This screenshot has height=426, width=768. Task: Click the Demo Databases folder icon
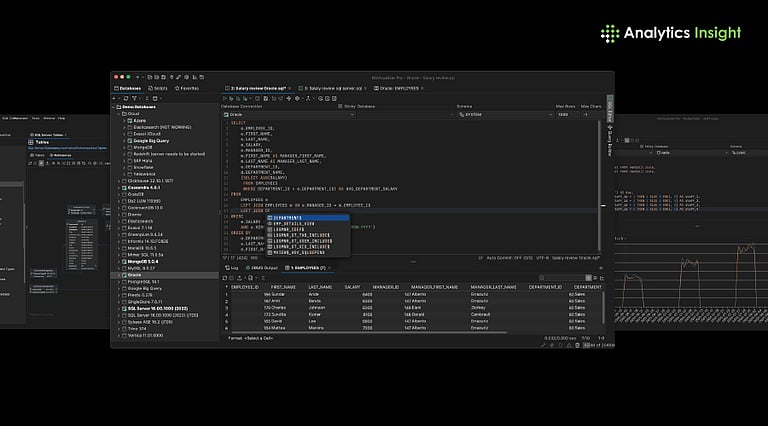click(x=119, y=107)
